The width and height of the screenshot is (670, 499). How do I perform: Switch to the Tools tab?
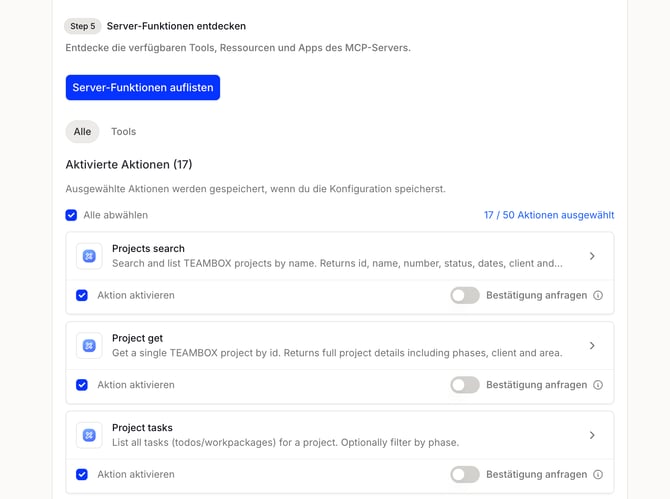pyautogui.click(x=123, y=132)
